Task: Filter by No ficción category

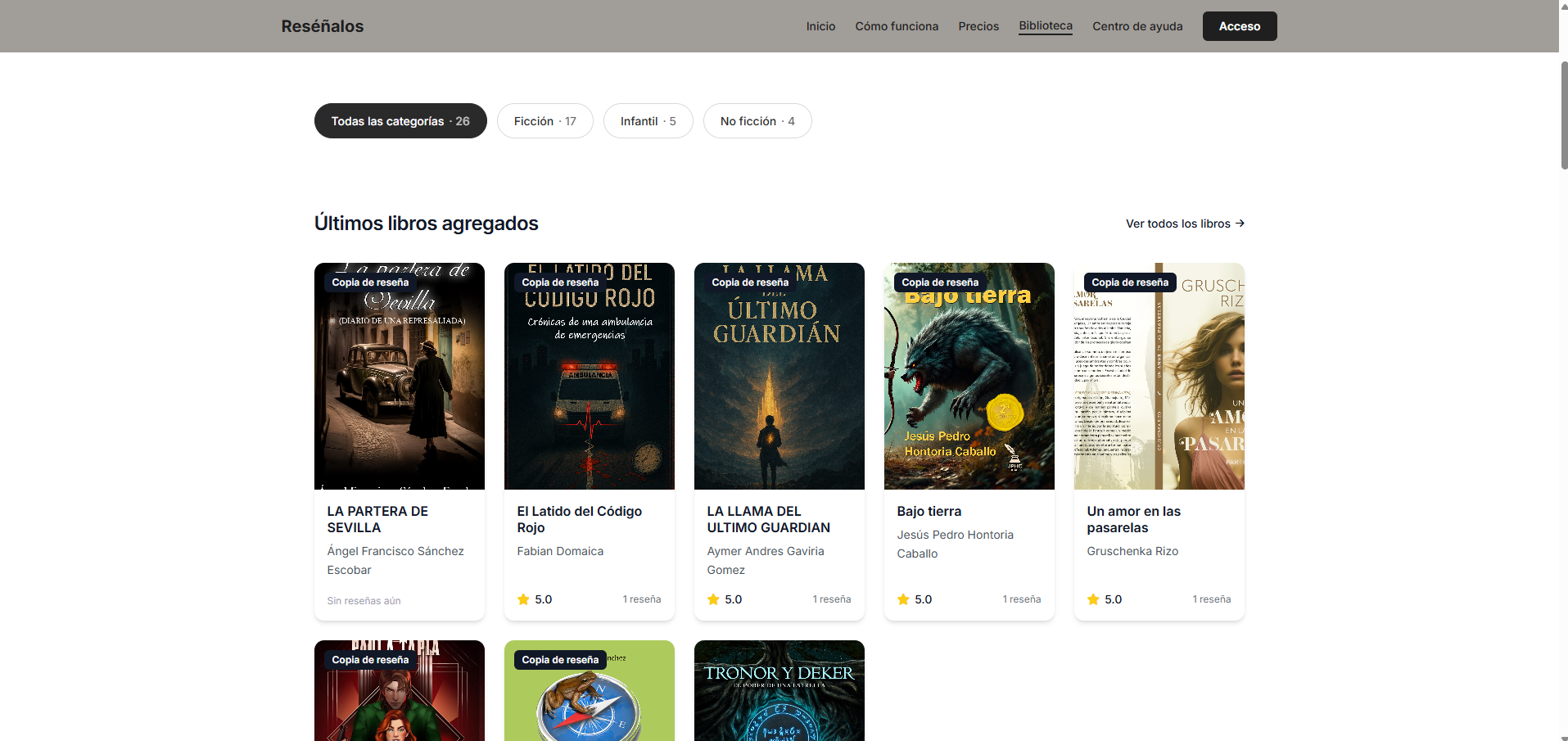Action: click(x=757, y=121)
